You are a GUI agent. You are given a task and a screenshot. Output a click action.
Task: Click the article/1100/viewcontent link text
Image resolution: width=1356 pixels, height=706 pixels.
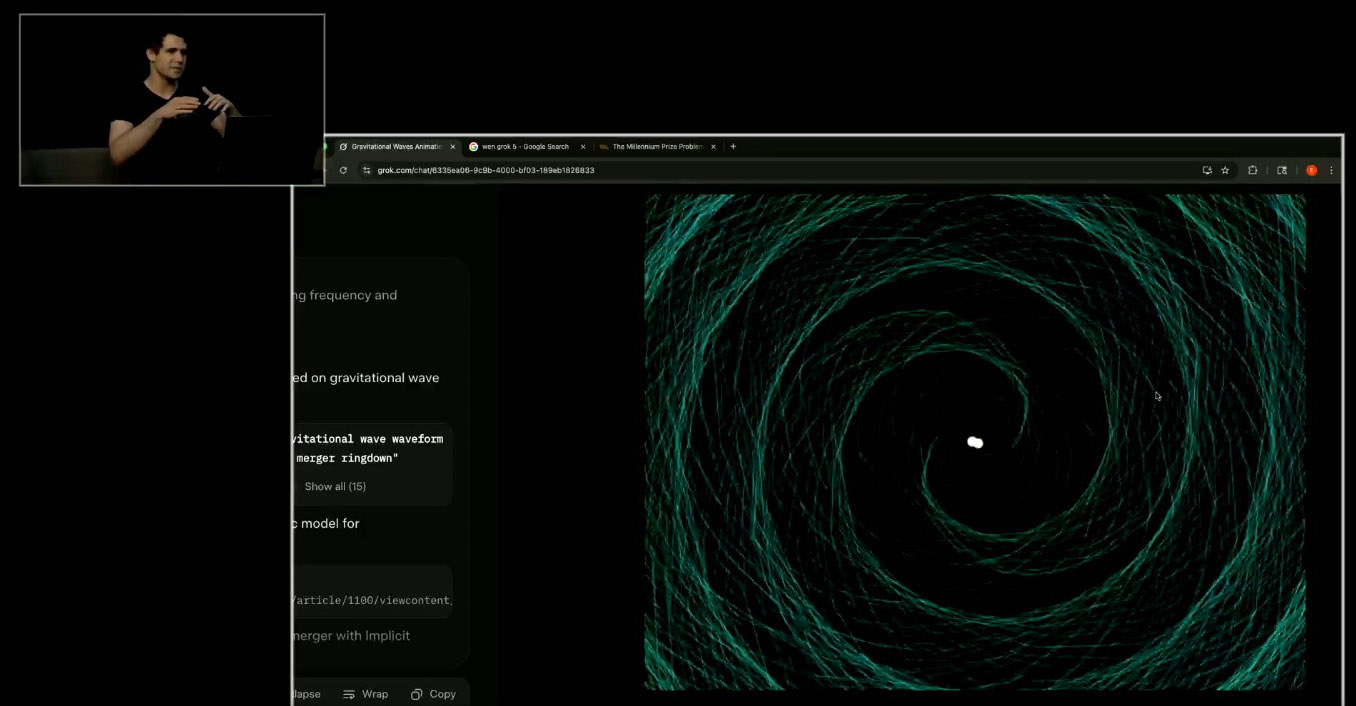[372, 600]
